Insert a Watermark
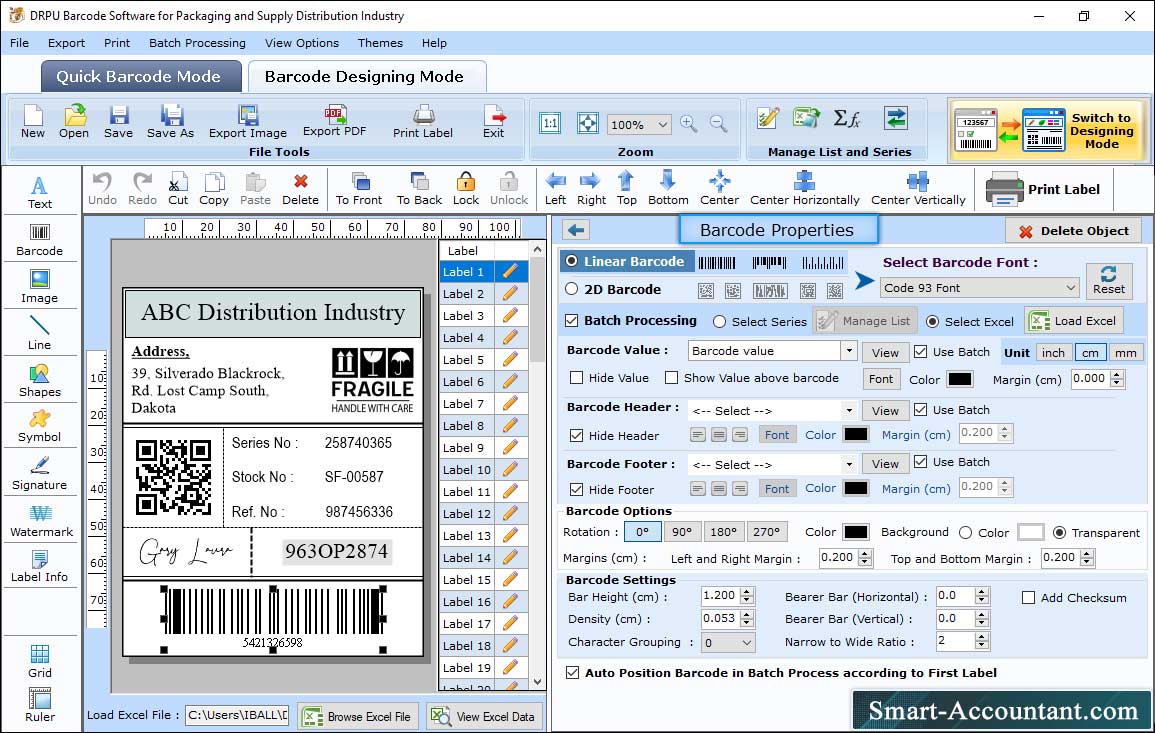This screenshot has width=1155, height=733. point(41,521)
